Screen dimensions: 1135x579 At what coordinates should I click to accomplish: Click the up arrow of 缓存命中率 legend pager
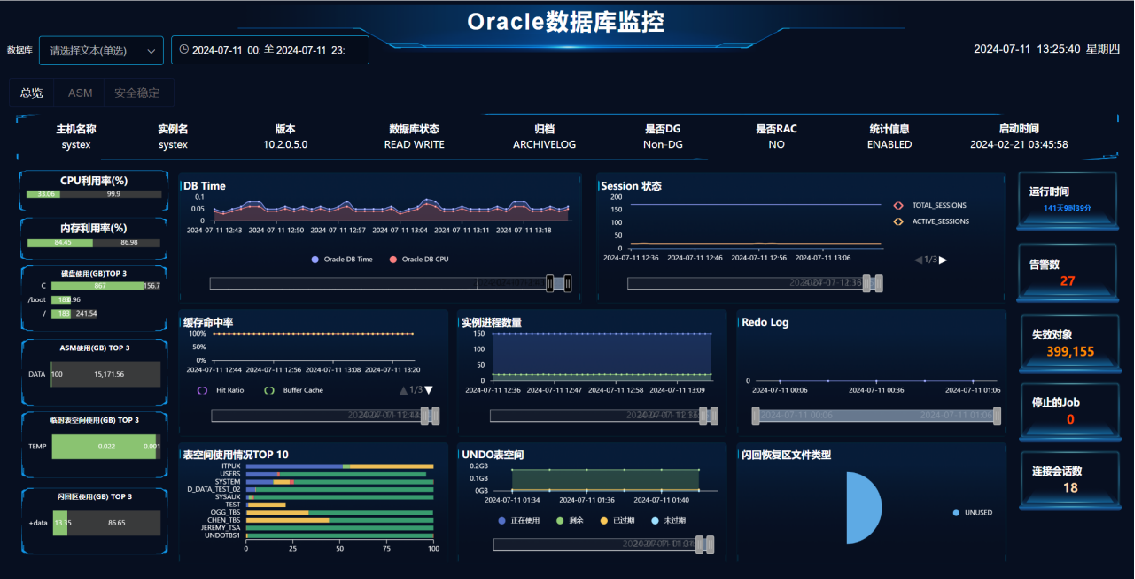[403, 390]
